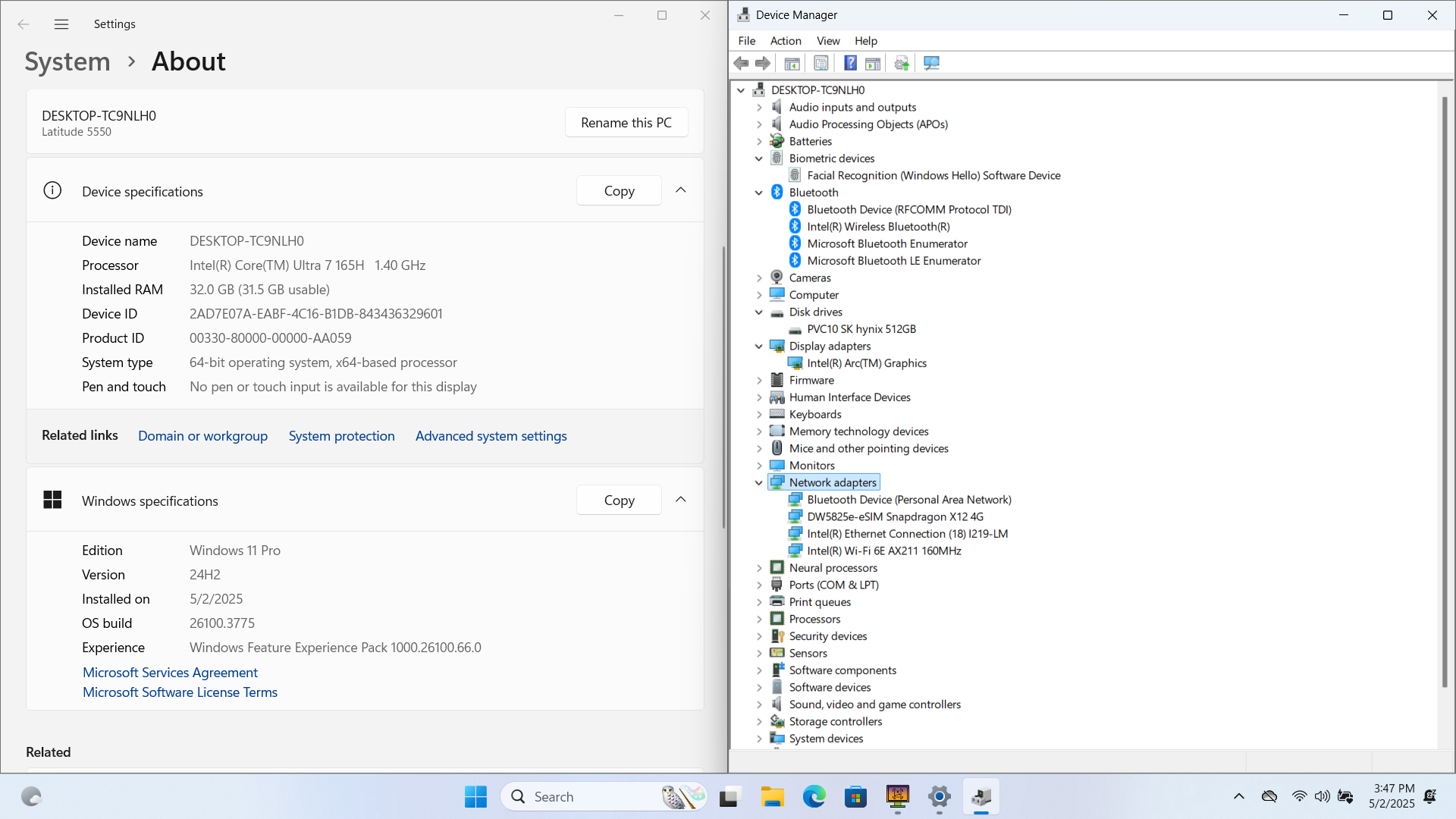Select Intel(R) Ethernet Connection (18) I219-LM
This screenshot has height=819, width=1456.
[x=907, y=534]
